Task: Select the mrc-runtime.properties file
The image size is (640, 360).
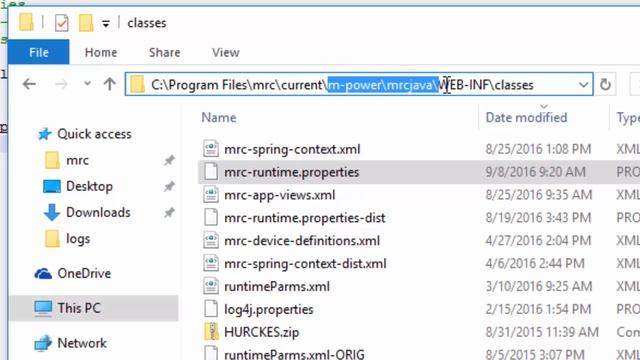Action: [291, 172]
